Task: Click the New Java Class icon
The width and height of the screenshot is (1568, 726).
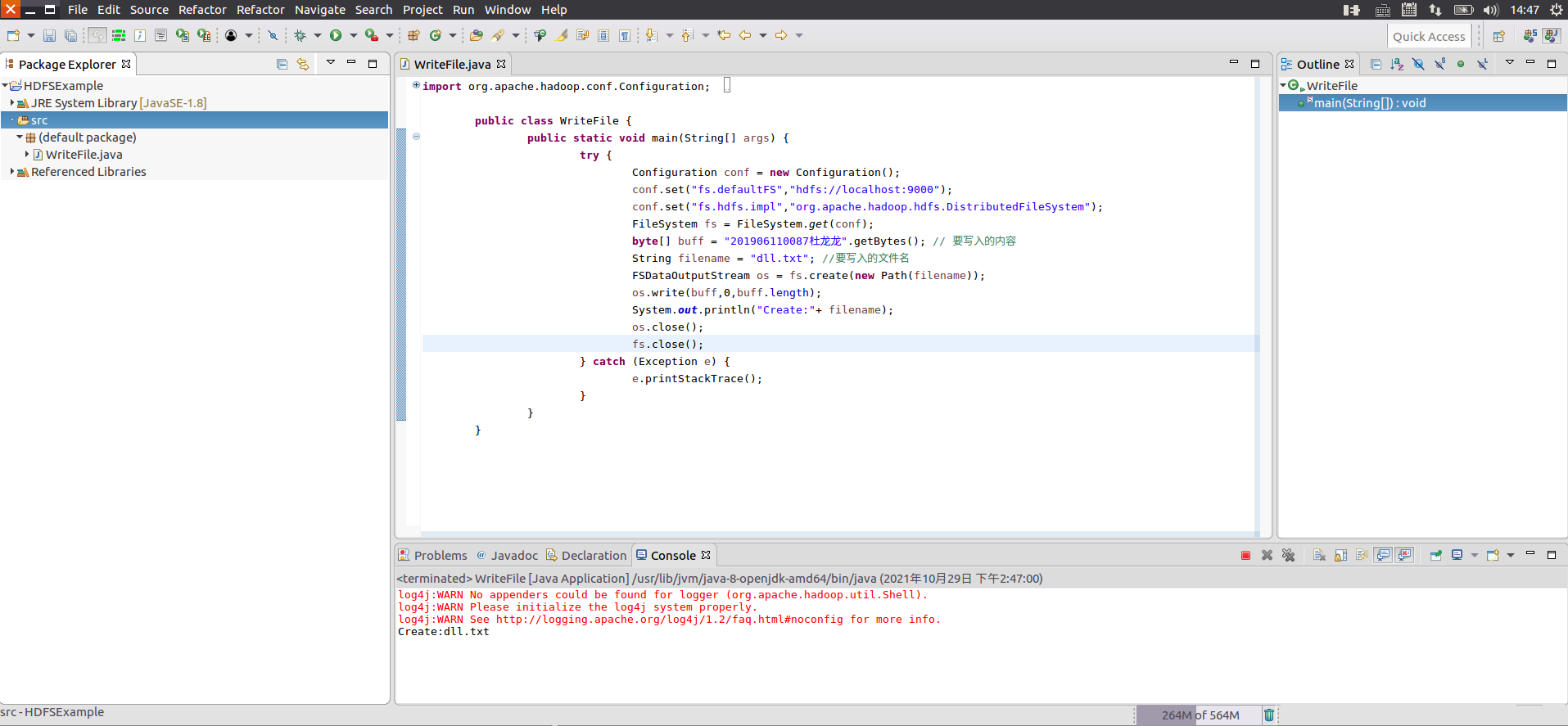Action: (x=436, y=35)
